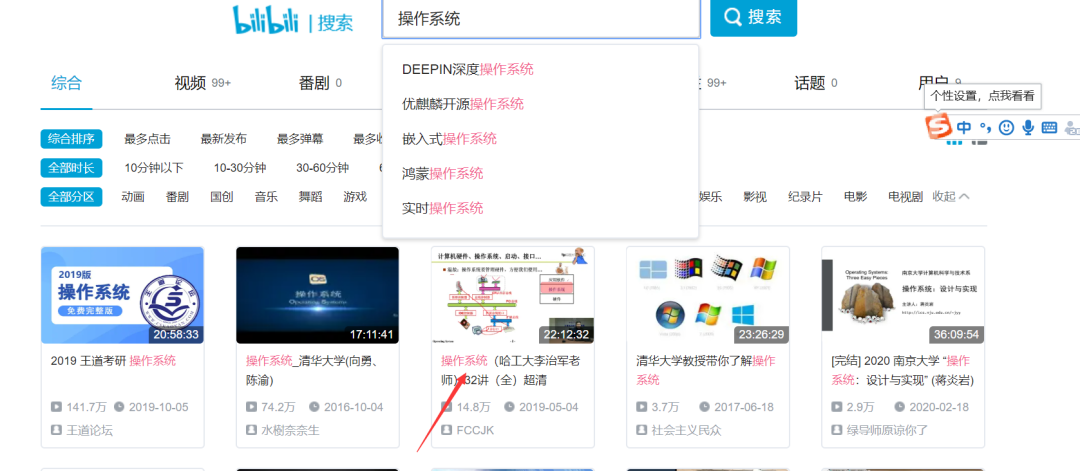Filter category to 纪录片
Image resolution: width=1080 pixels, height=471 pixels.
(805, 197)
